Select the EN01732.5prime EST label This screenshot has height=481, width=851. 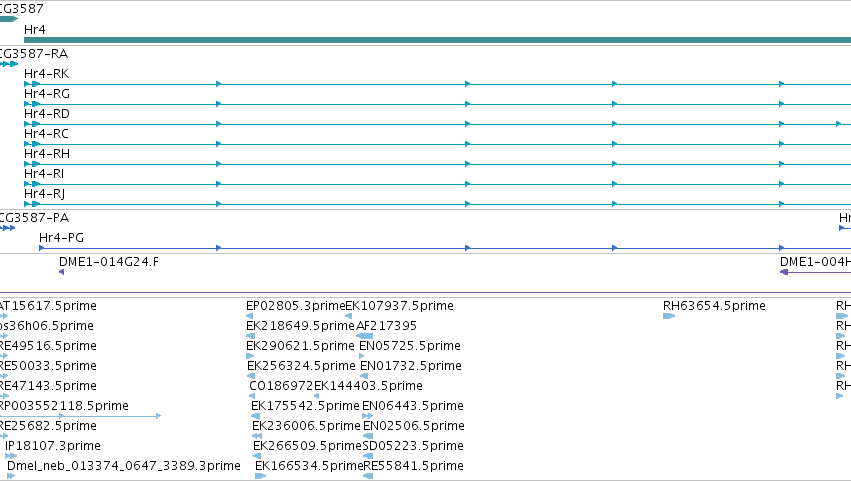pos(411,366)
